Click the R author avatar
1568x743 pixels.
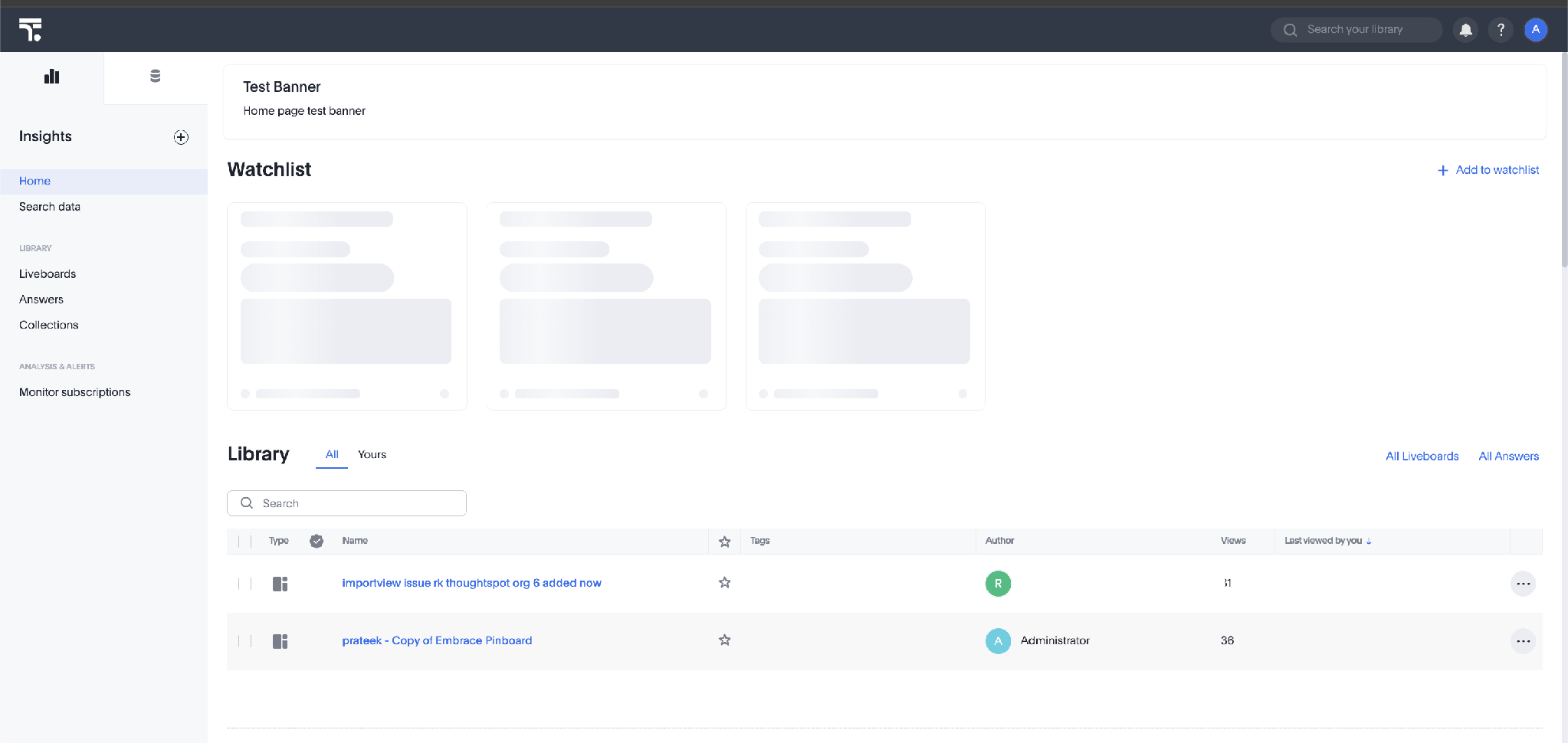point(998,584)
